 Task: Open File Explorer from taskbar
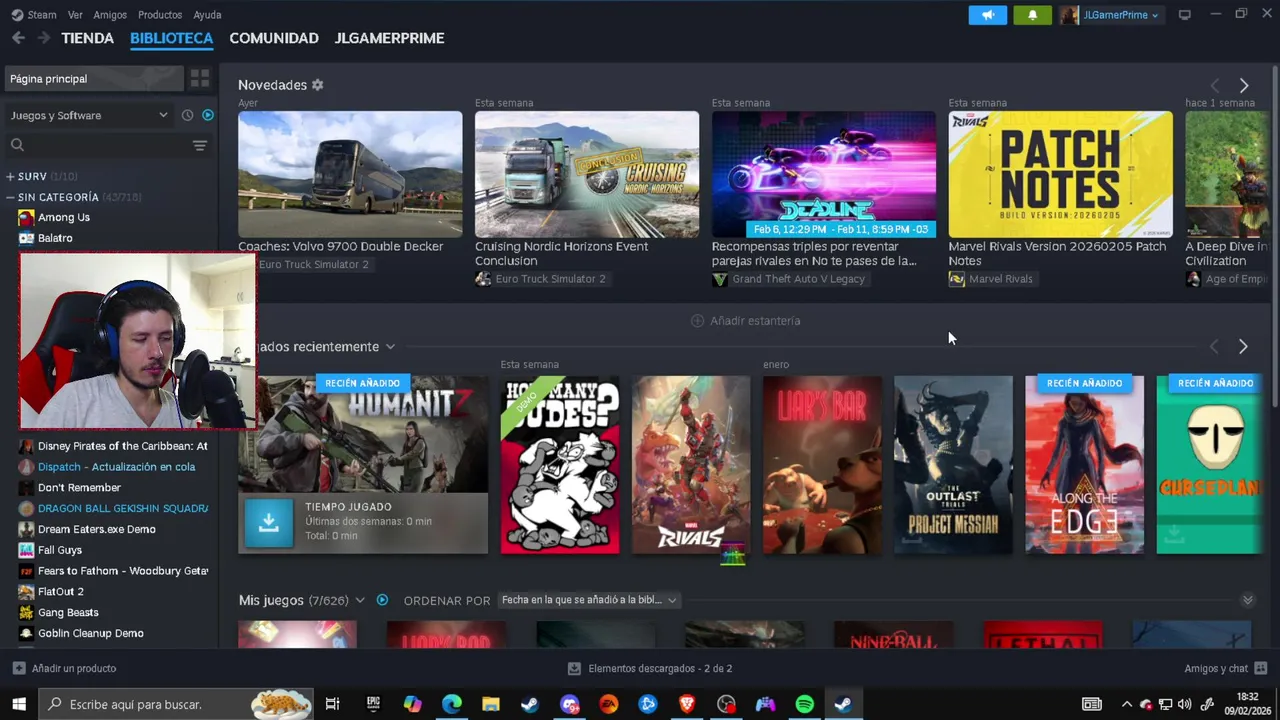coord(491,704)
